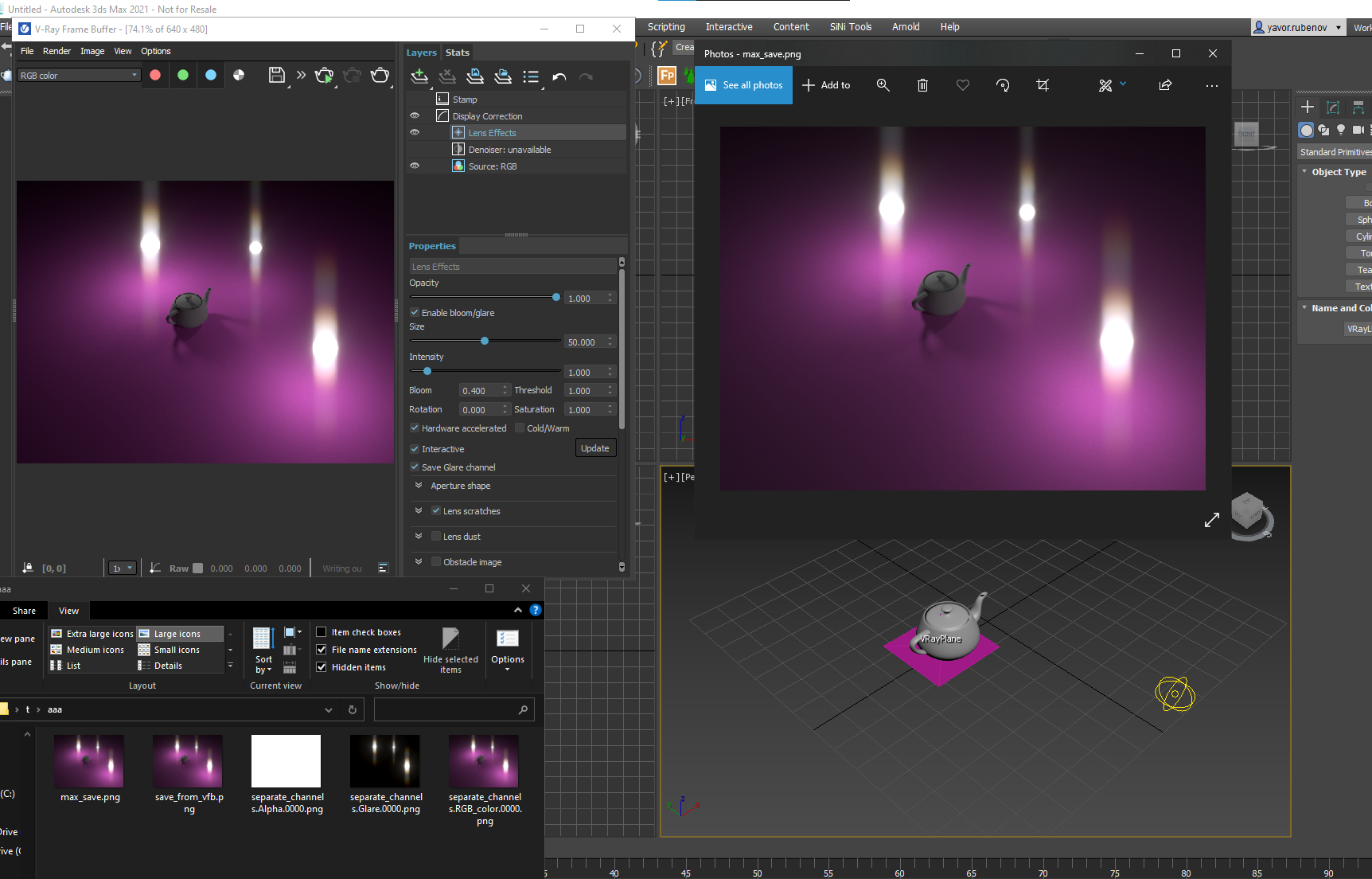Start interactive render teapot with play icon
Viewport: 1372px width, 879px height.
tap(324, 76)
